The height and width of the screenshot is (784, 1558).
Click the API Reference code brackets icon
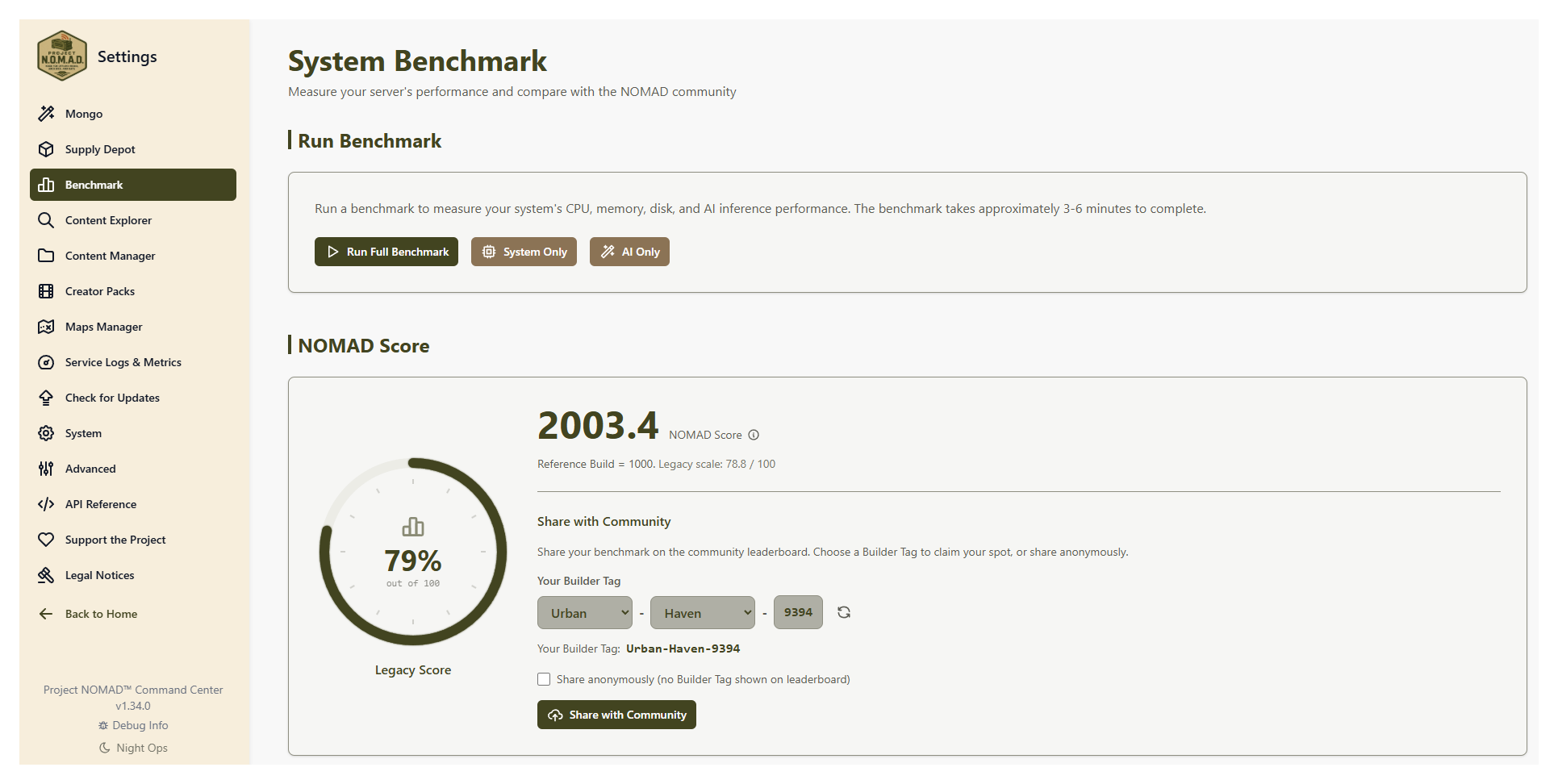click(46, 504)
